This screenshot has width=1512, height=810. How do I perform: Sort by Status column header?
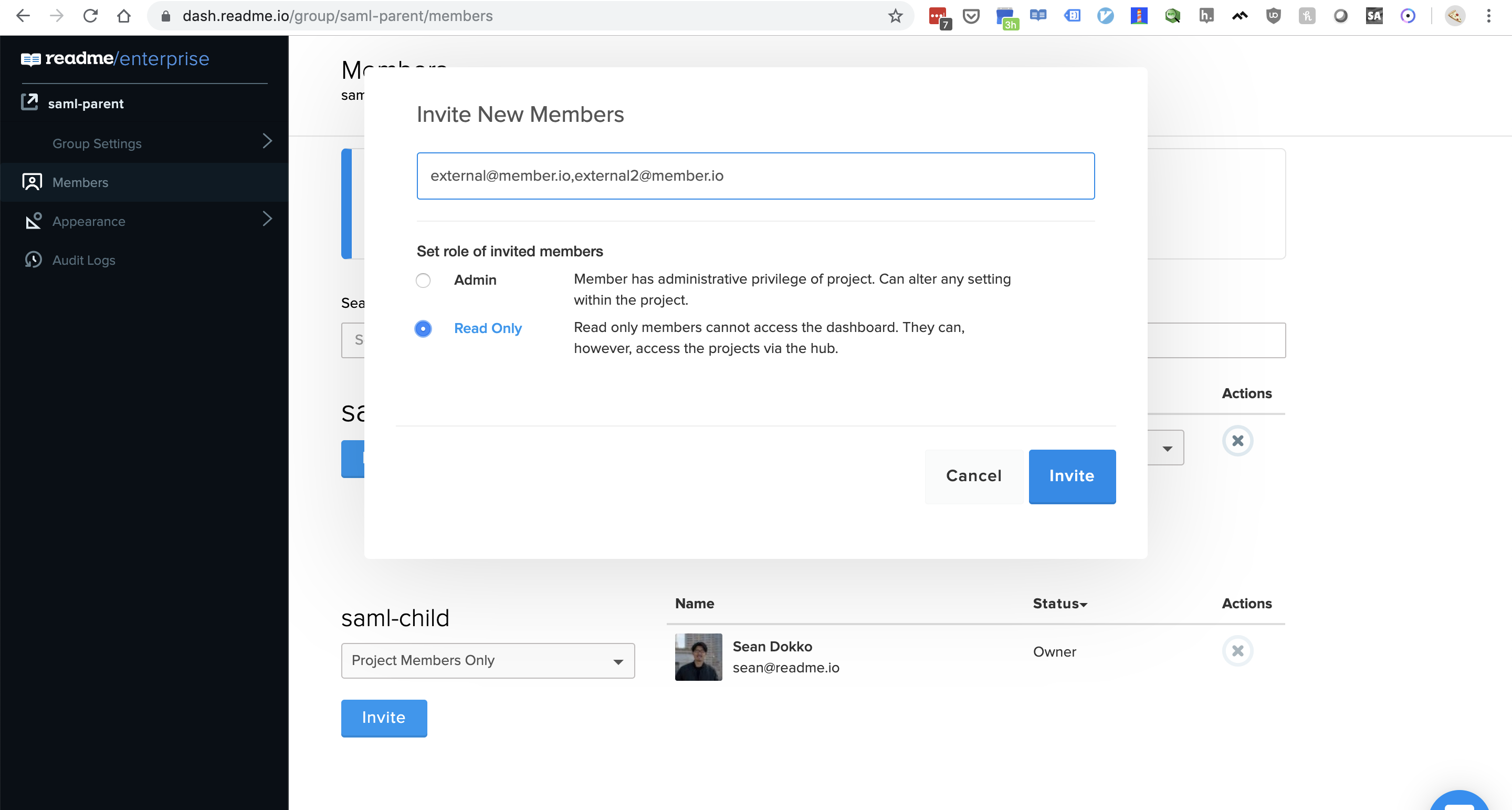pyautogui.click(x=1059, y=603)
